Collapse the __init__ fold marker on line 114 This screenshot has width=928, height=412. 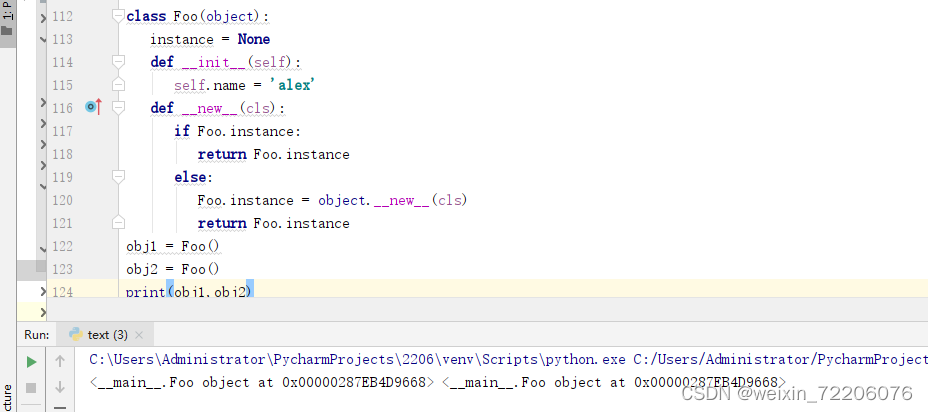tap(118, 62)
